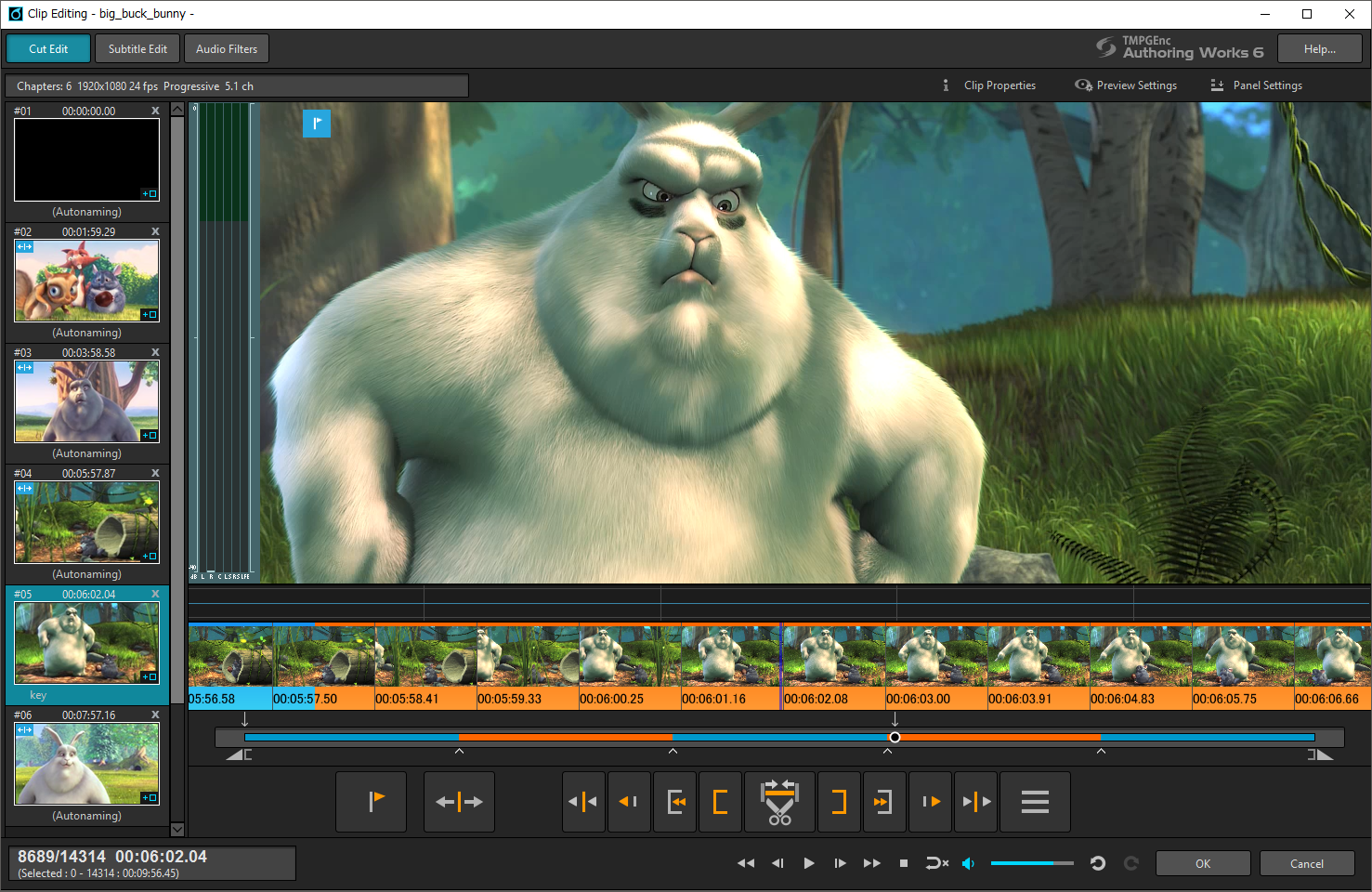Remove chapter #04 using its X
The image size is (1372, 892).
click(x=155, y=473)
